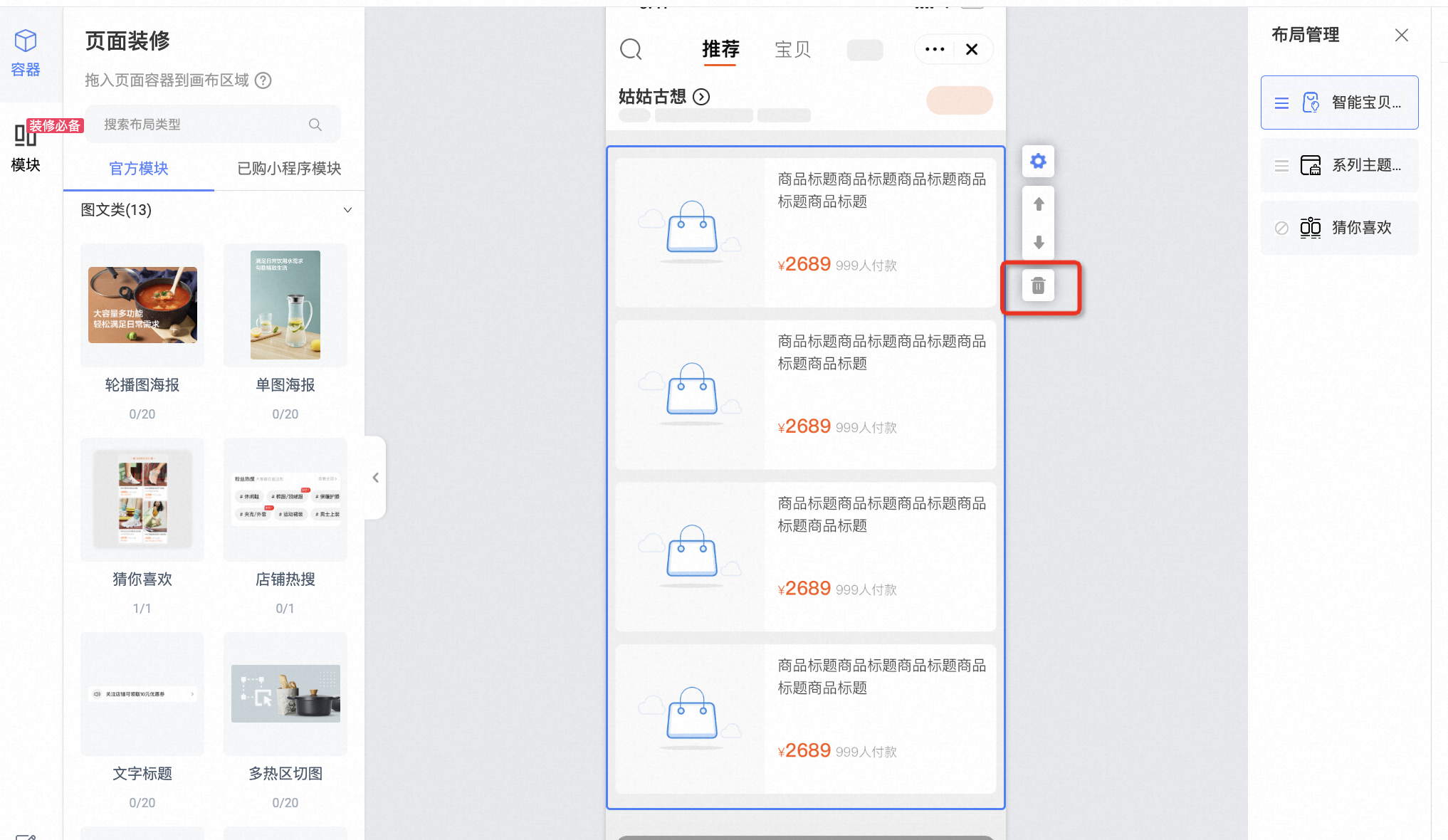Collapse the left module panel with arrow handle
The width and height of the screenshot is (1448, 840).
(375, 478)
